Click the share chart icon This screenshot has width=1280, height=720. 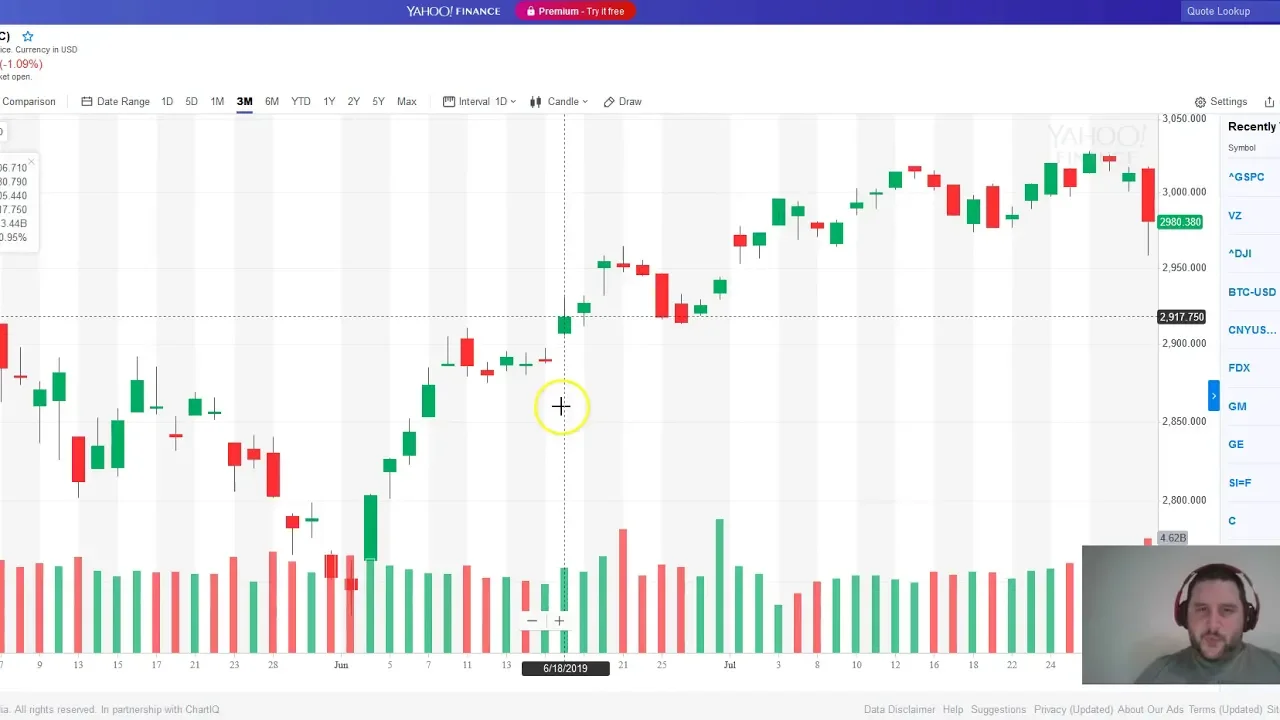tap(1269, 102)
